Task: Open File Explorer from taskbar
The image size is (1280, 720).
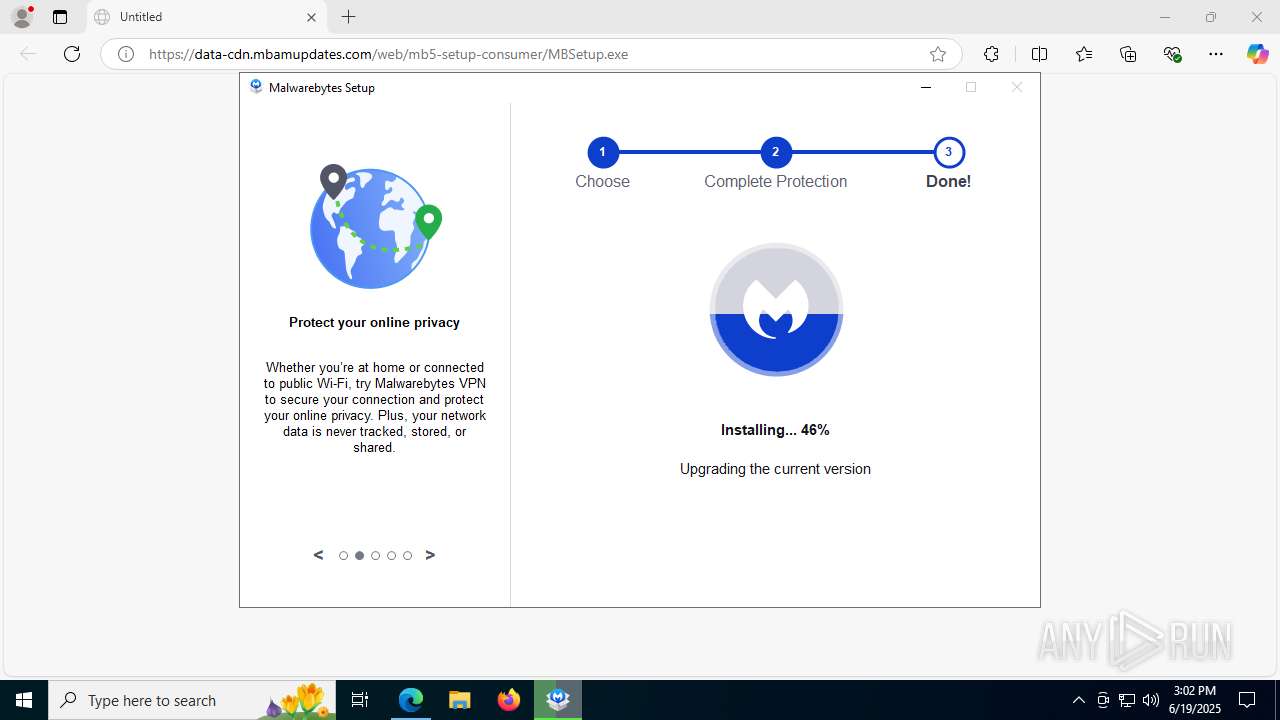Action: point(460,700)
